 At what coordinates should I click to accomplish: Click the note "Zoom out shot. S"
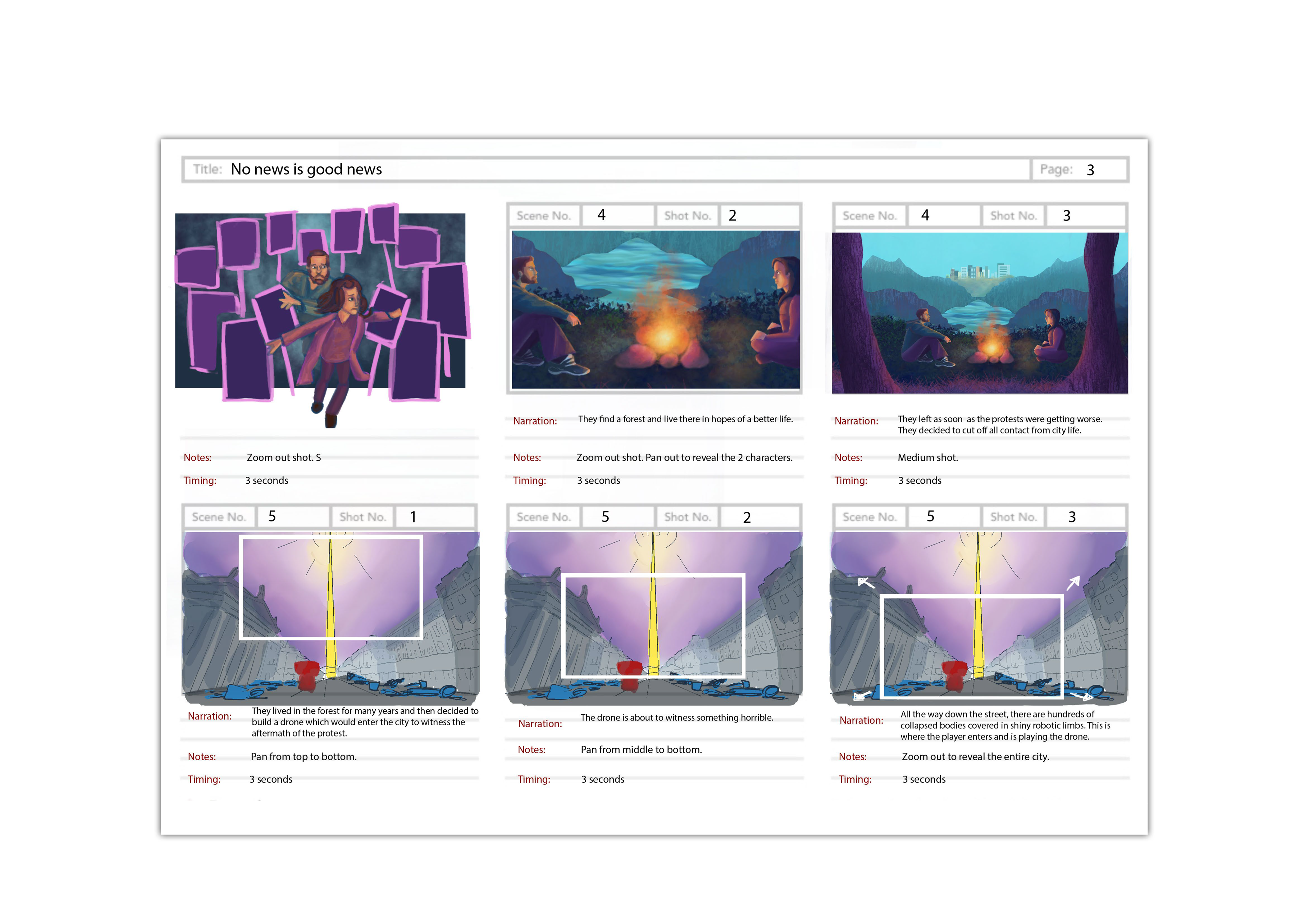click(x=284, y=457)
